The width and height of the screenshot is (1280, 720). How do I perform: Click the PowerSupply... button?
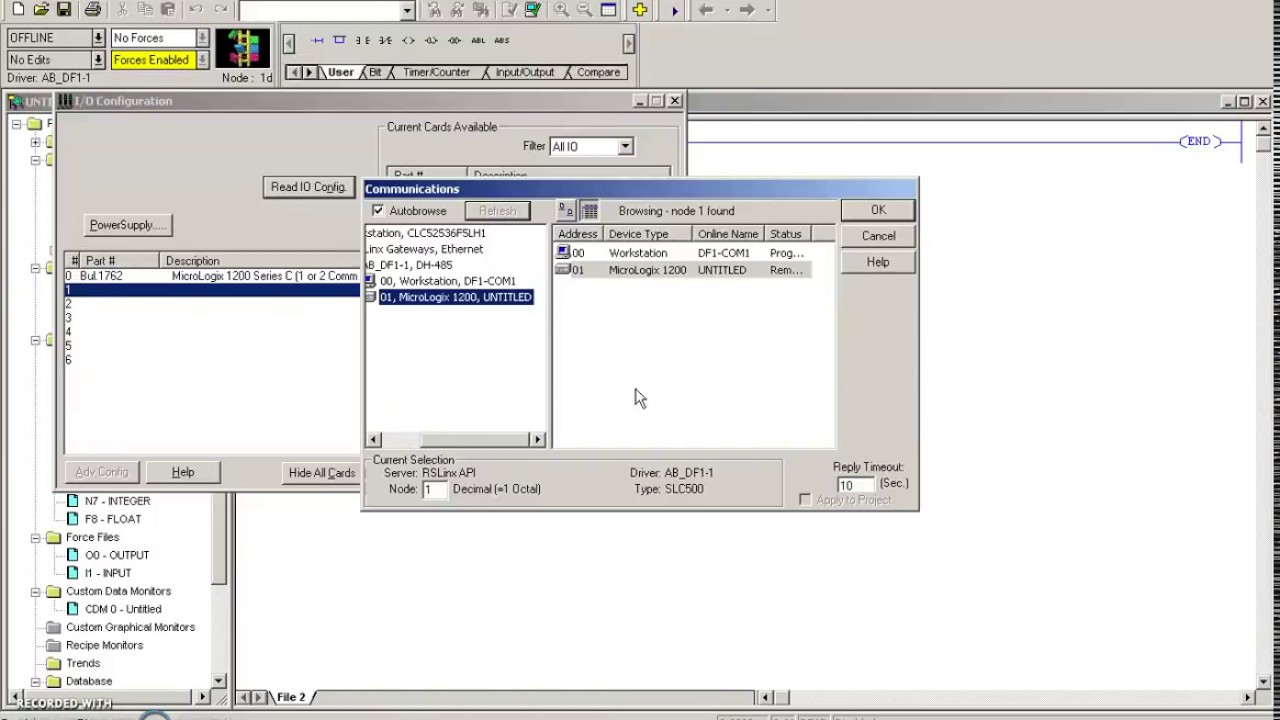128,225
